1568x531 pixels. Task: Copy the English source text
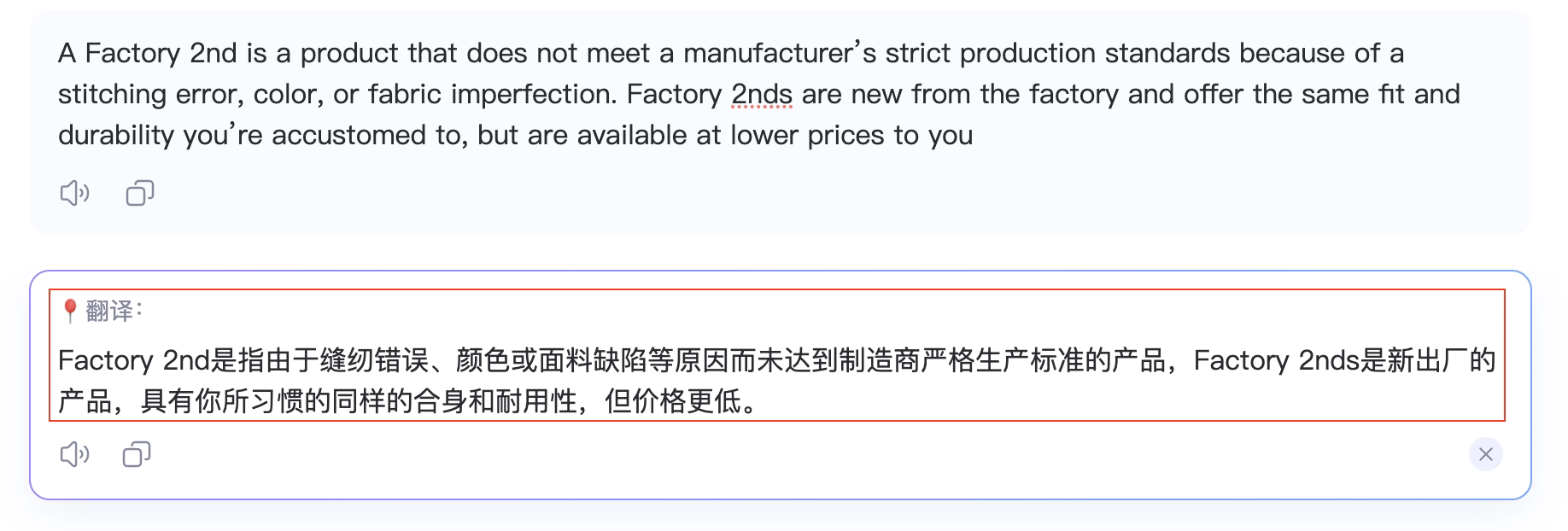click(140, 194)
